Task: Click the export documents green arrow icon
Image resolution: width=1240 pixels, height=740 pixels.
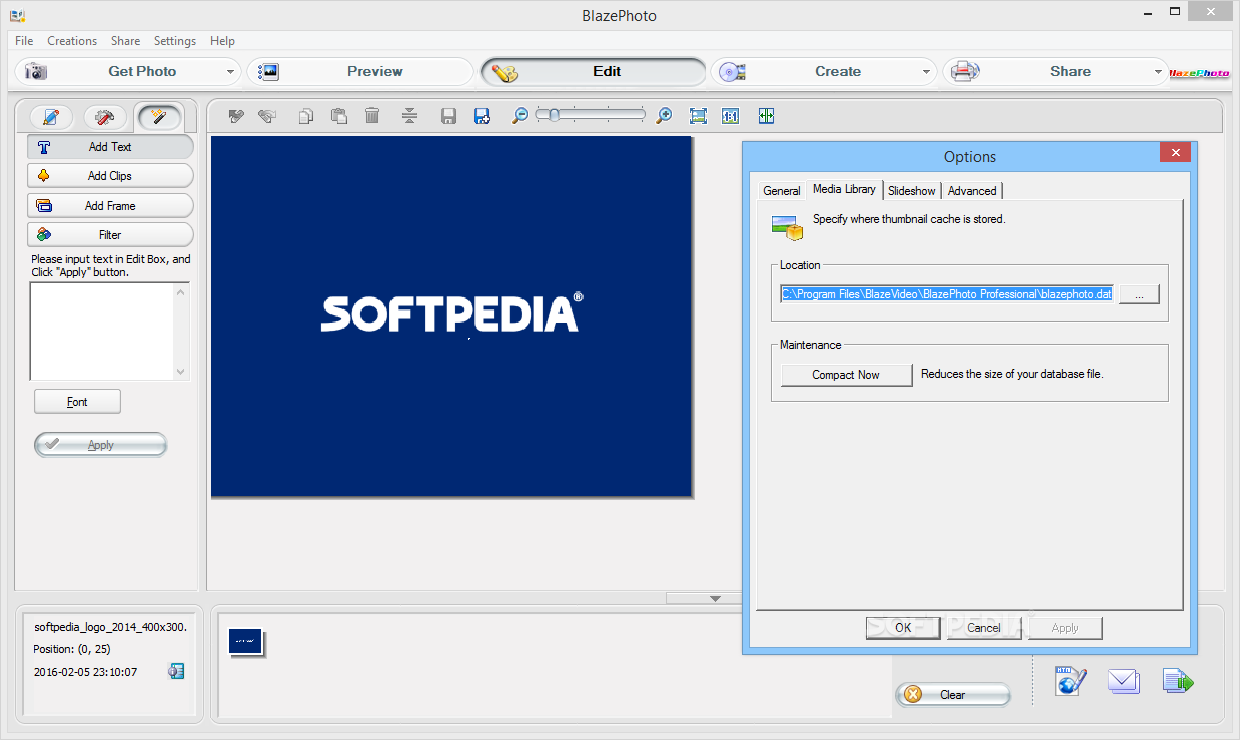Action: pyautogui.click(x=1178, y=681)
